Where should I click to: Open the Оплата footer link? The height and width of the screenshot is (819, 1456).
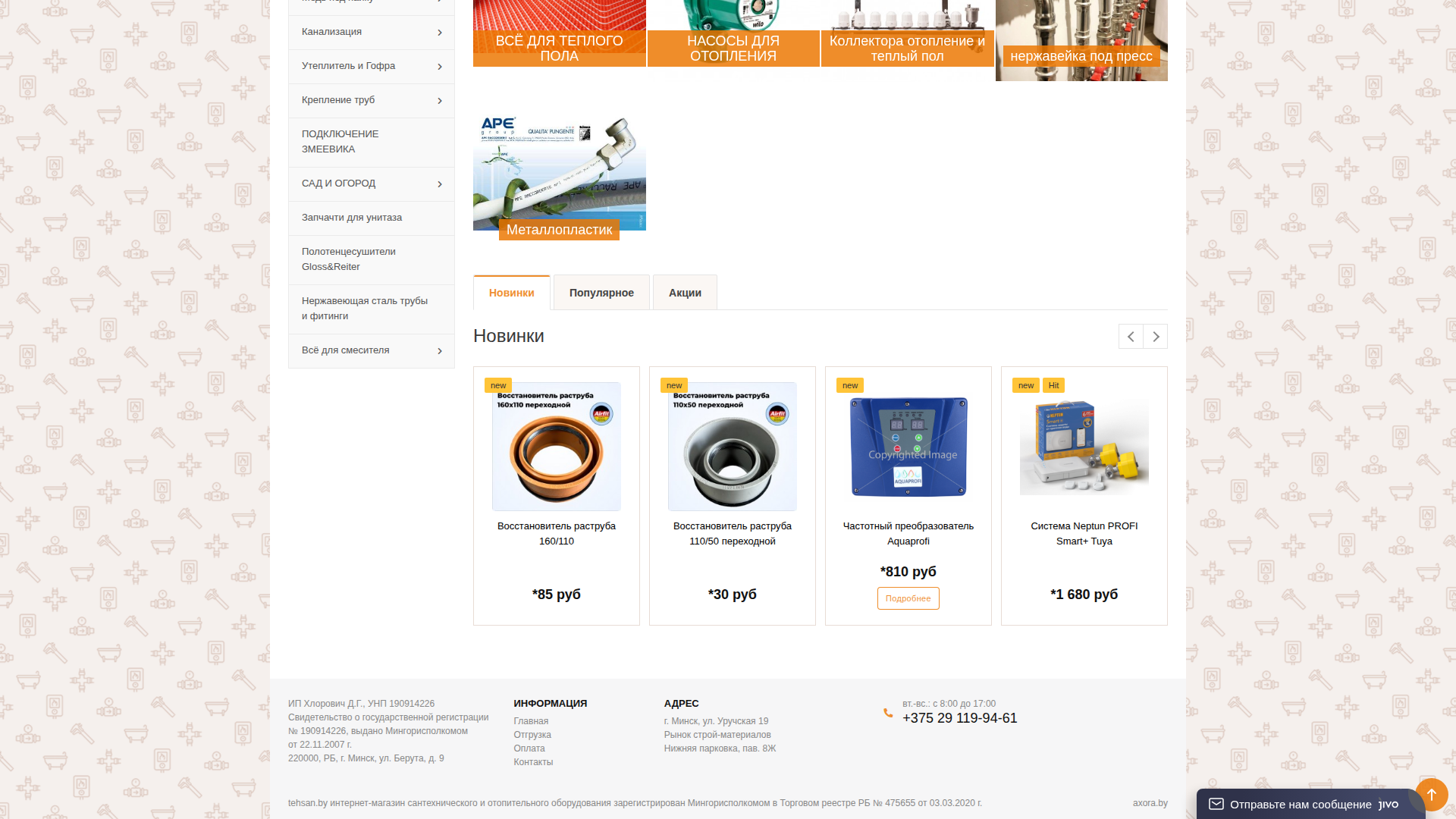coord(529,748)
